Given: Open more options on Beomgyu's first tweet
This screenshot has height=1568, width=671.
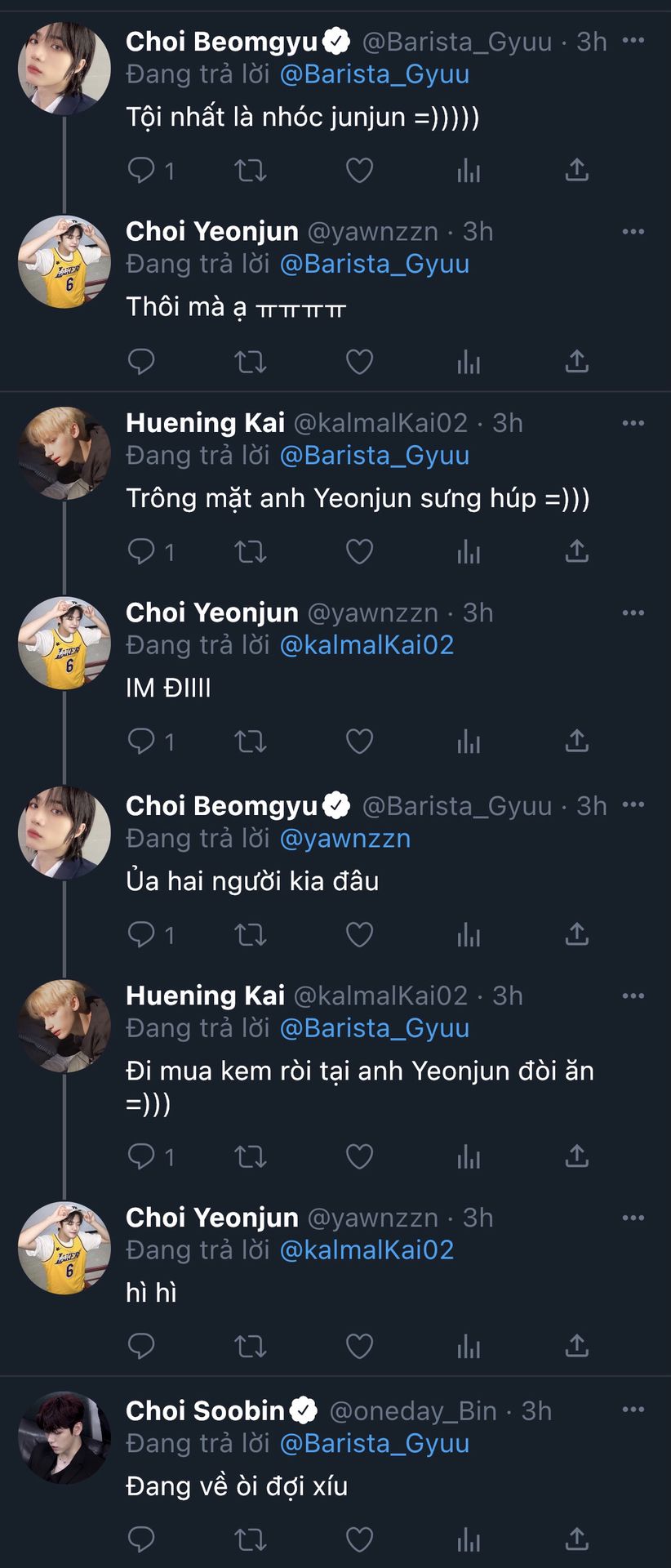Looking at the screenshot, I should pyautogui.click(x=633, y=41).
